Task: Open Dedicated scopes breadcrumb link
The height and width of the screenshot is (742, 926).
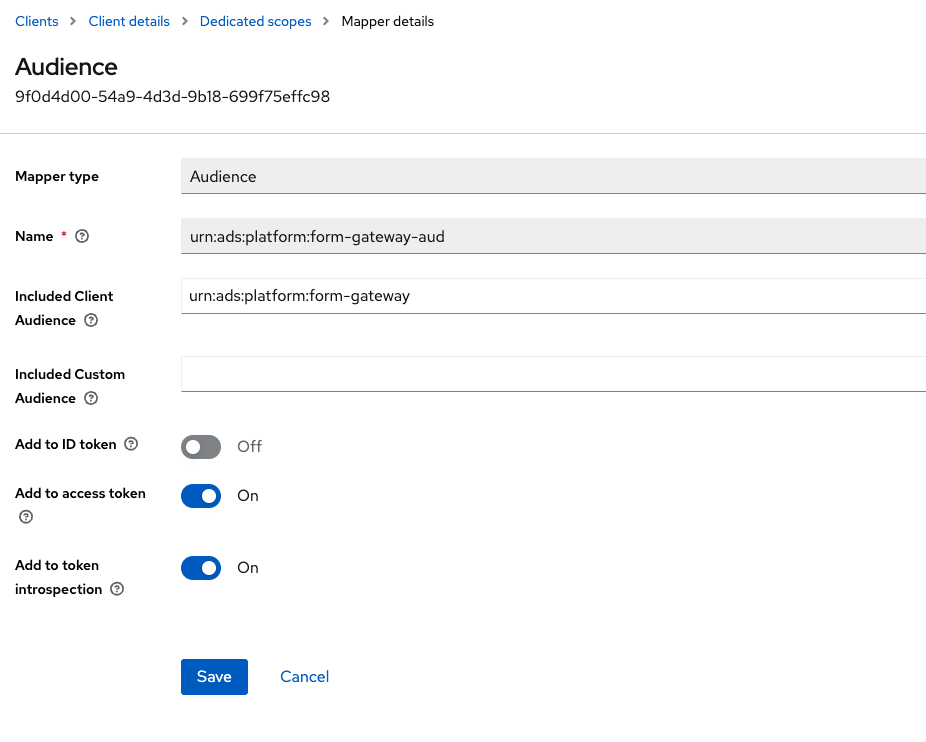Action: click(x=255, y=21)
